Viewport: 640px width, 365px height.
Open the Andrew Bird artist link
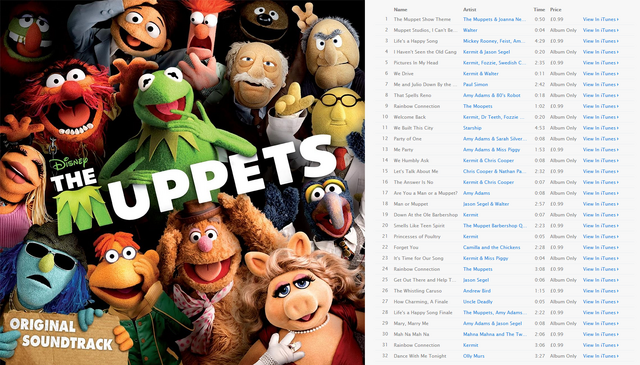coord(477,291)
